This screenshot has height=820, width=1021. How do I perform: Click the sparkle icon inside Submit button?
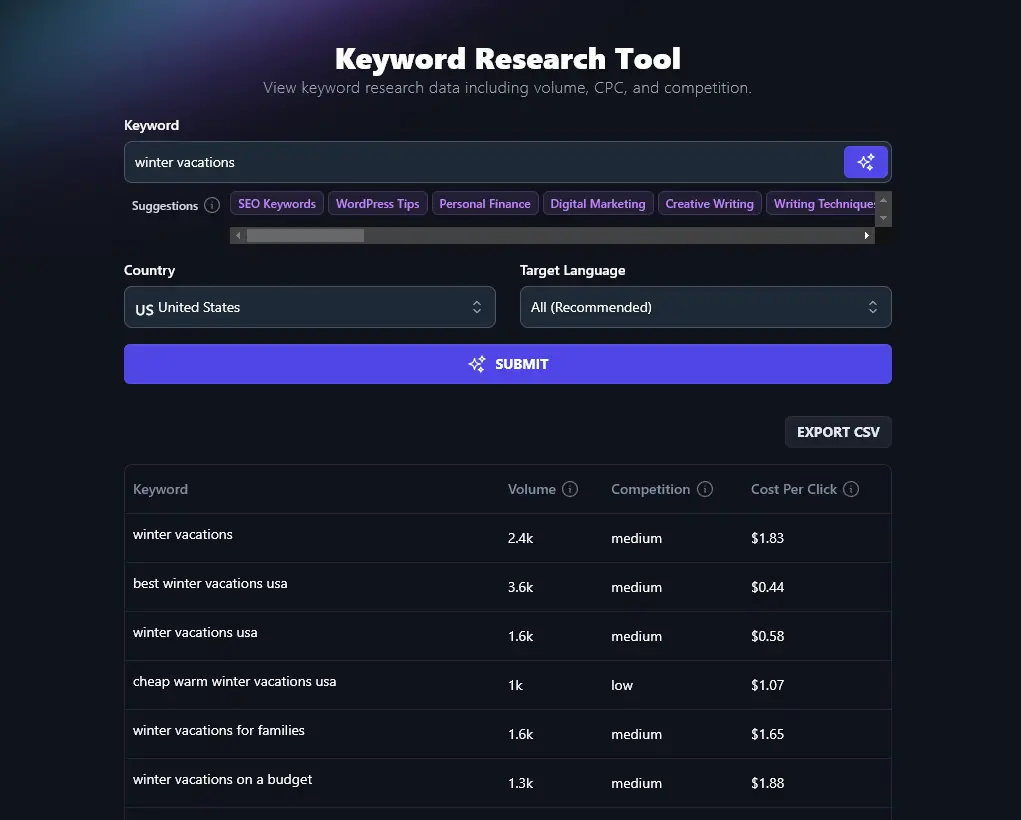point(477,364)
